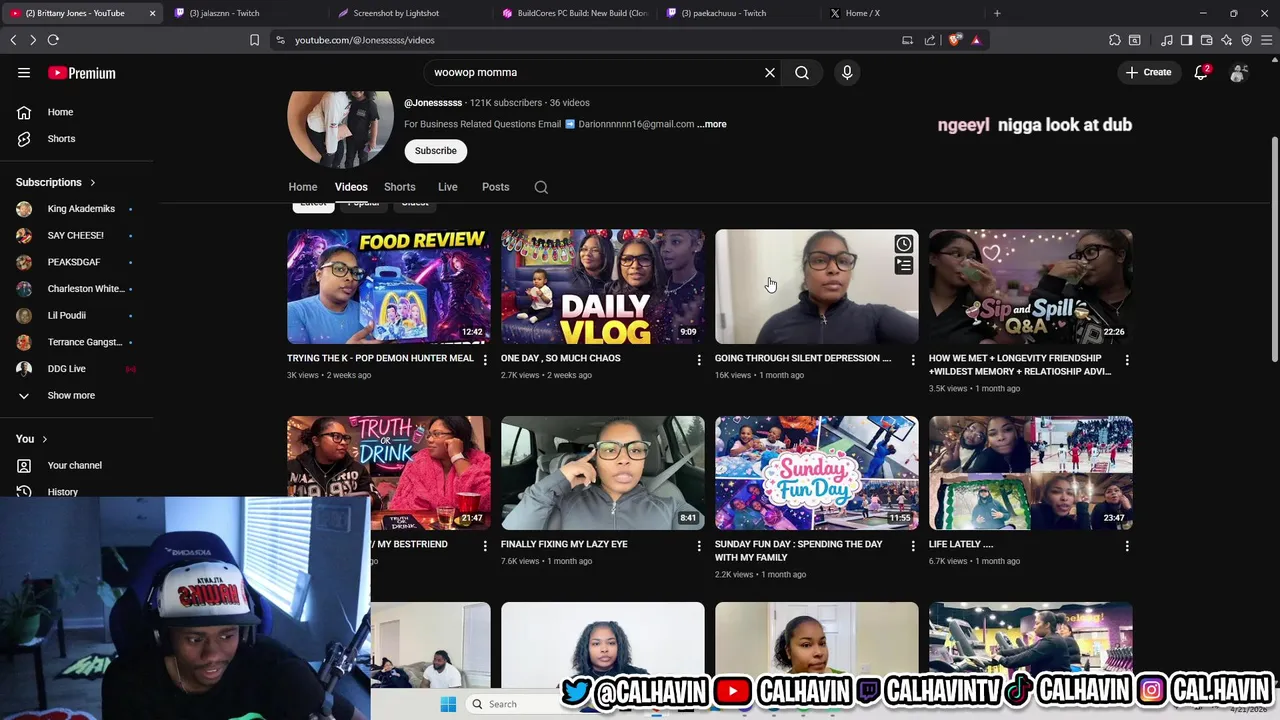Open the account avatar menu
Viewport: 1280px width, 720px height.
point(1239,72)
